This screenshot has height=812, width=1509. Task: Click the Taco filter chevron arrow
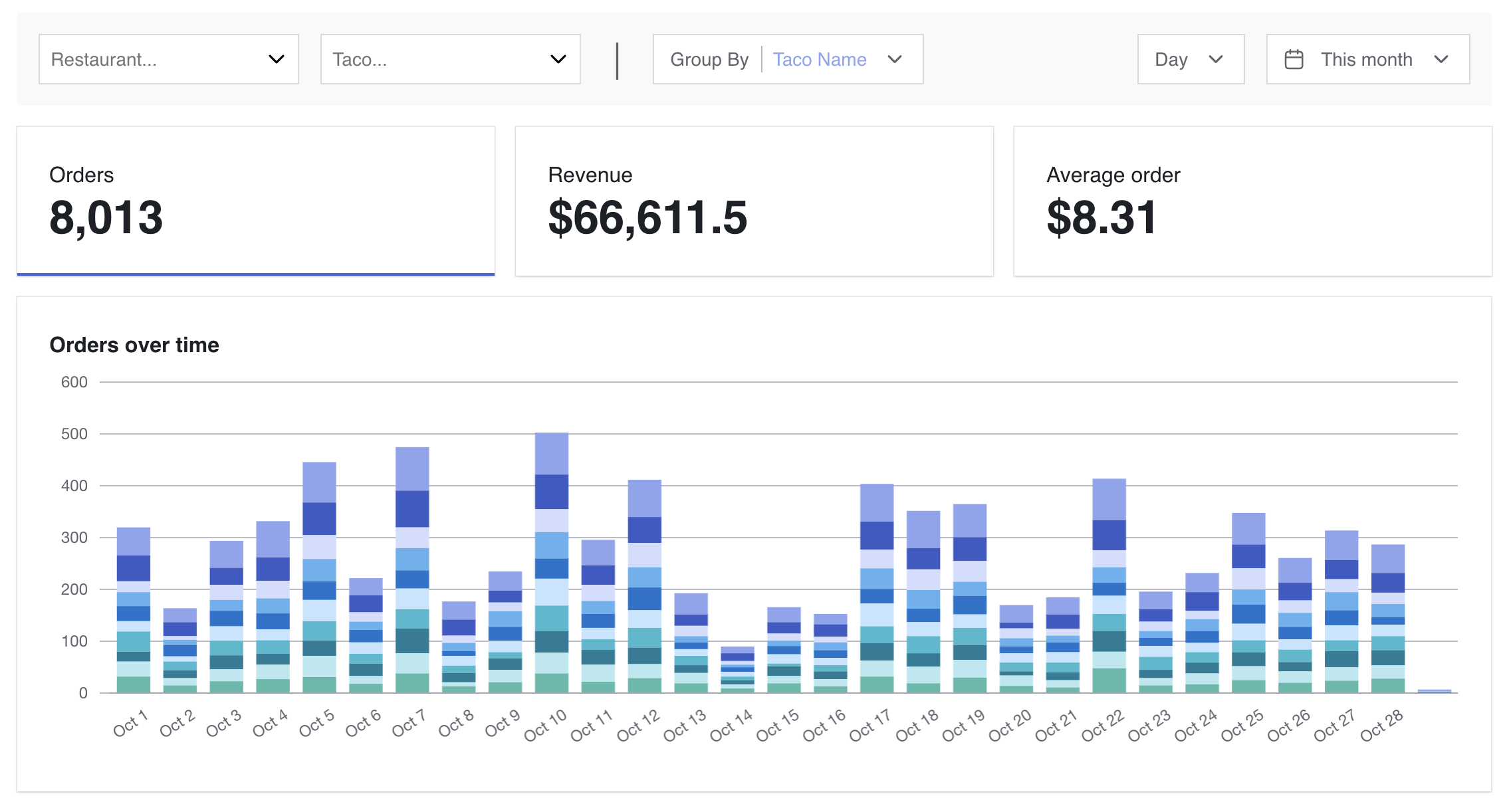click(558, 59)
